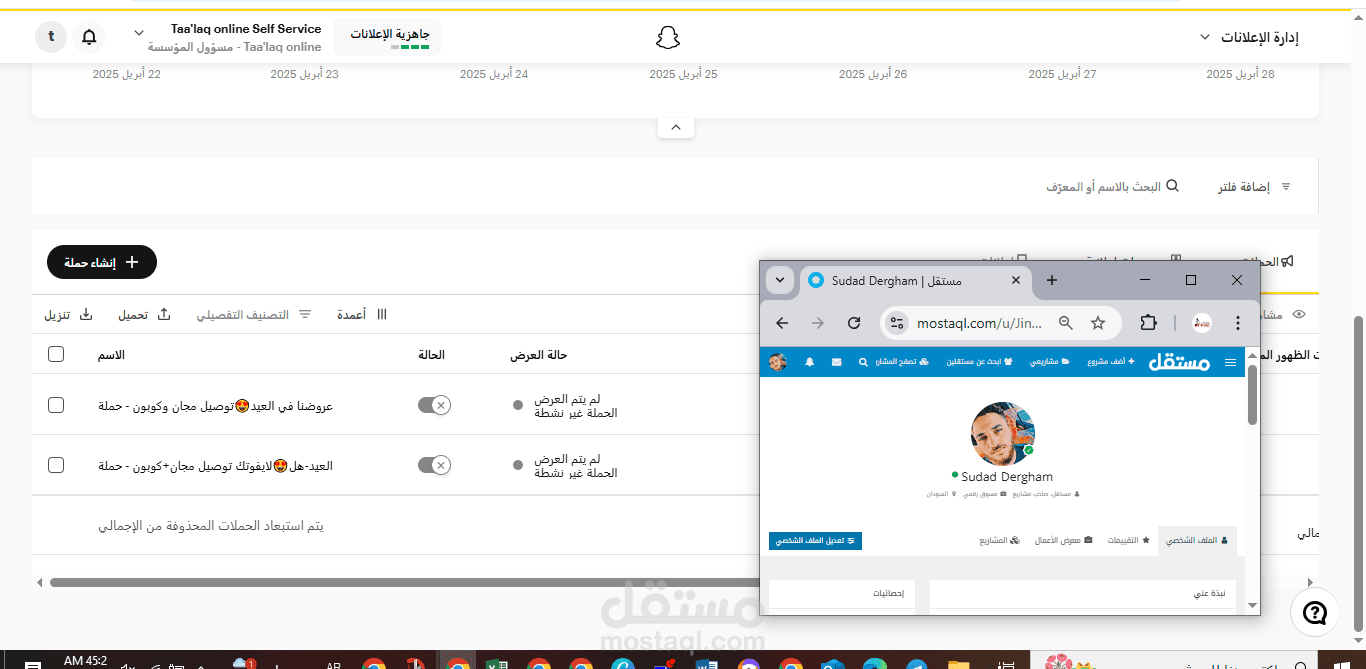Open the Mostaql hamburger menu
The image size is (1366, 669).
point(1230,362)
